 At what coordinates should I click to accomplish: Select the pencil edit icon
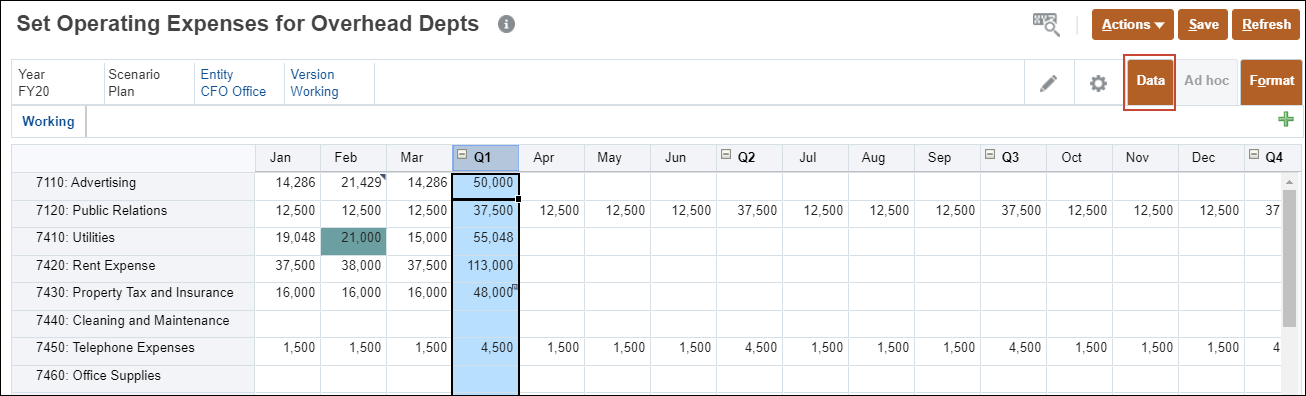point(1048,83)
